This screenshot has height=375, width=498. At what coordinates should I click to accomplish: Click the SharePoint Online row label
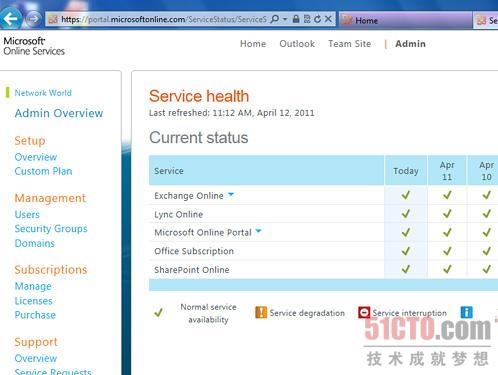coord(192,270)
